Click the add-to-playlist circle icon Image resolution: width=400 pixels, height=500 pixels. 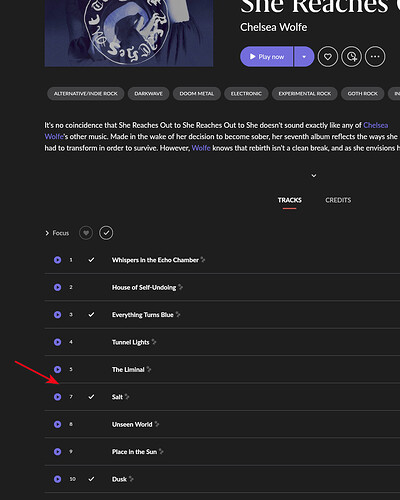click(352, 57)
